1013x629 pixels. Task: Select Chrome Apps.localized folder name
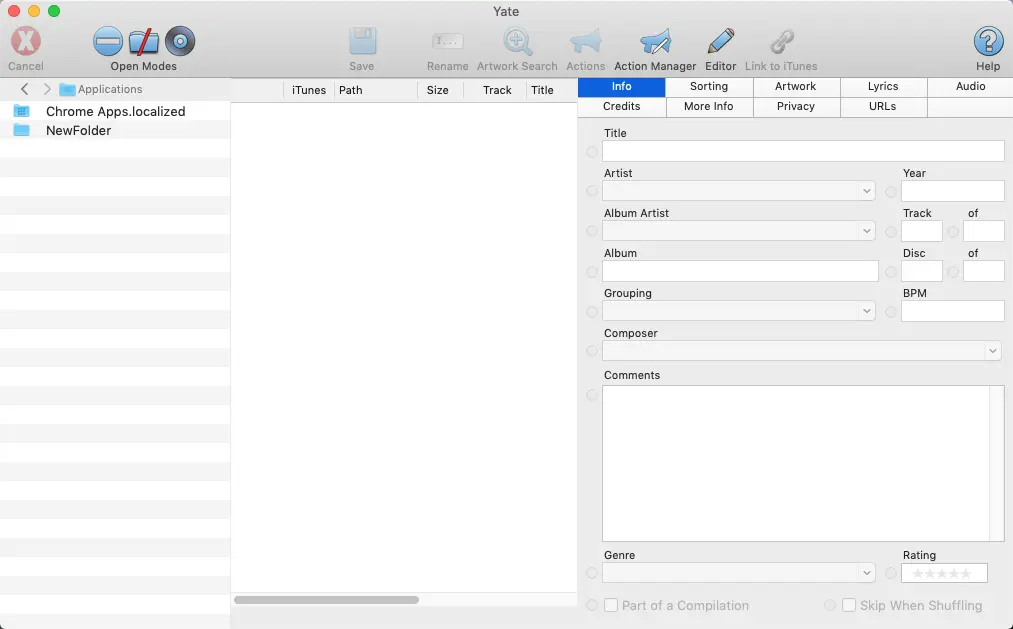[116, 111]
